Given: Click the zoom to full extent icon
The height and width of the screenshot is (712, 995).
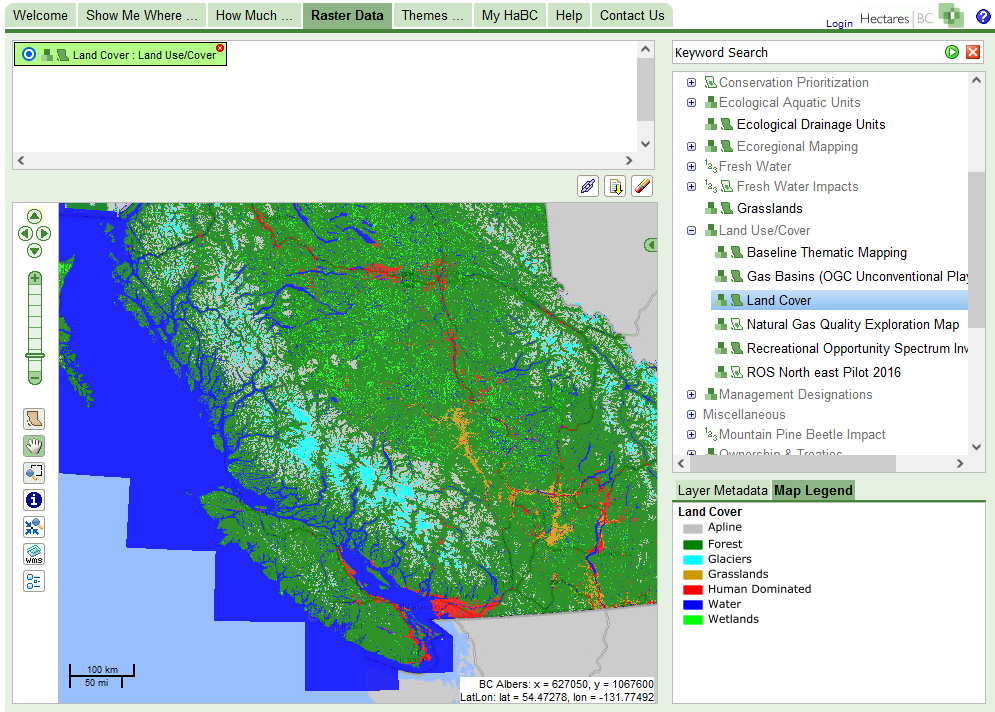Looking at the screenshot, I should point(34,527).
